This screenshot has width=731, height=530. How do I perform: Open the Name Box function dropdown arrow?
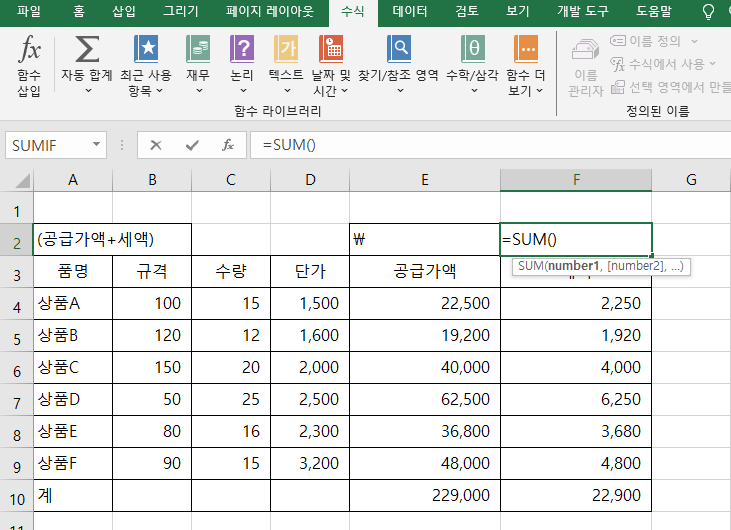[x=97, y=144]
